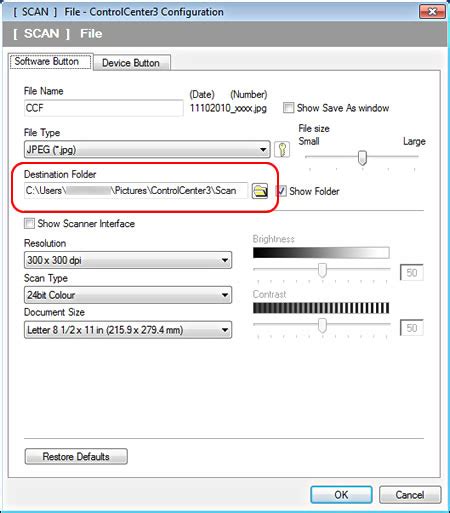
Task: Click the Cancel button
Action: [x=410, y=495]
